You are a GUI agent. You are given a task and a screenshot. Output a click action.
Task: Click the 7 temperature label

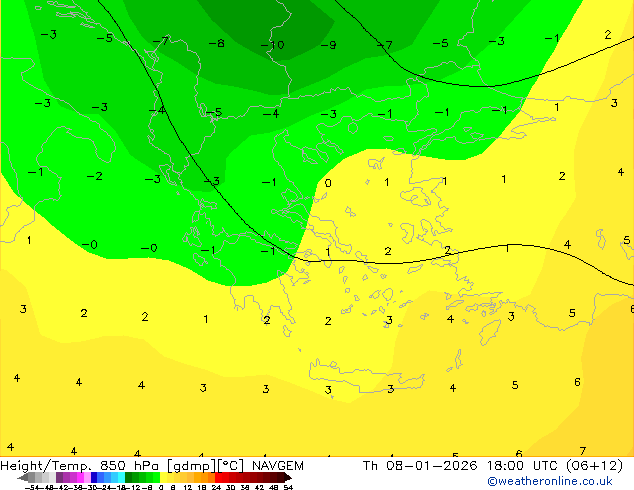click(583, 451)
